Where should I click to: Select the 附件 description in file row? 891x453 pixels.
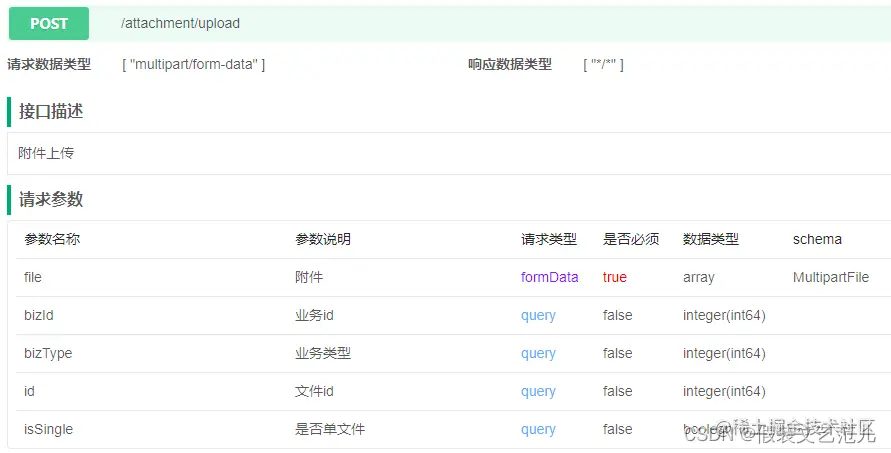point(309,277)
